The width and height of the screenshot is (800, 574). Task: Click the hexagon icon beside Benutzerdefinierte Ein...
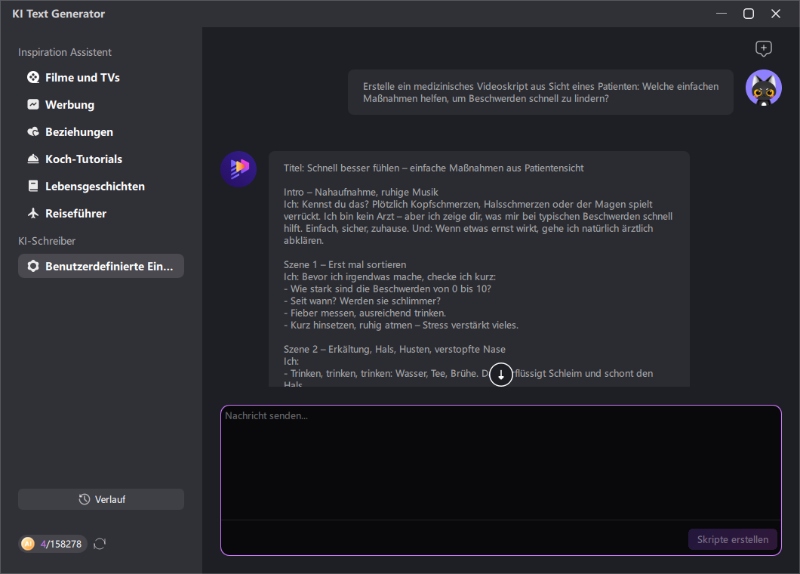(33, 266)
